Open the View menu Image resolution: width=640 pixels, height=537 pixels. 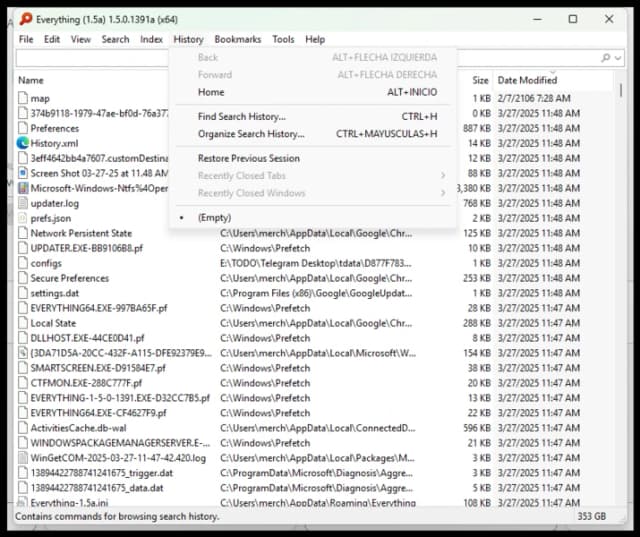tap(80, 39)
